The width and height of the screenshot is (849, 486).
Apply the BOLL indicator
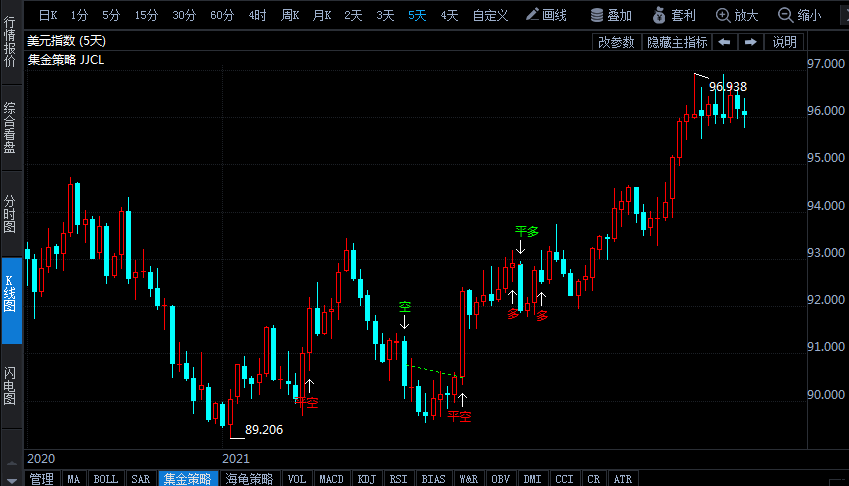point(106,479)
